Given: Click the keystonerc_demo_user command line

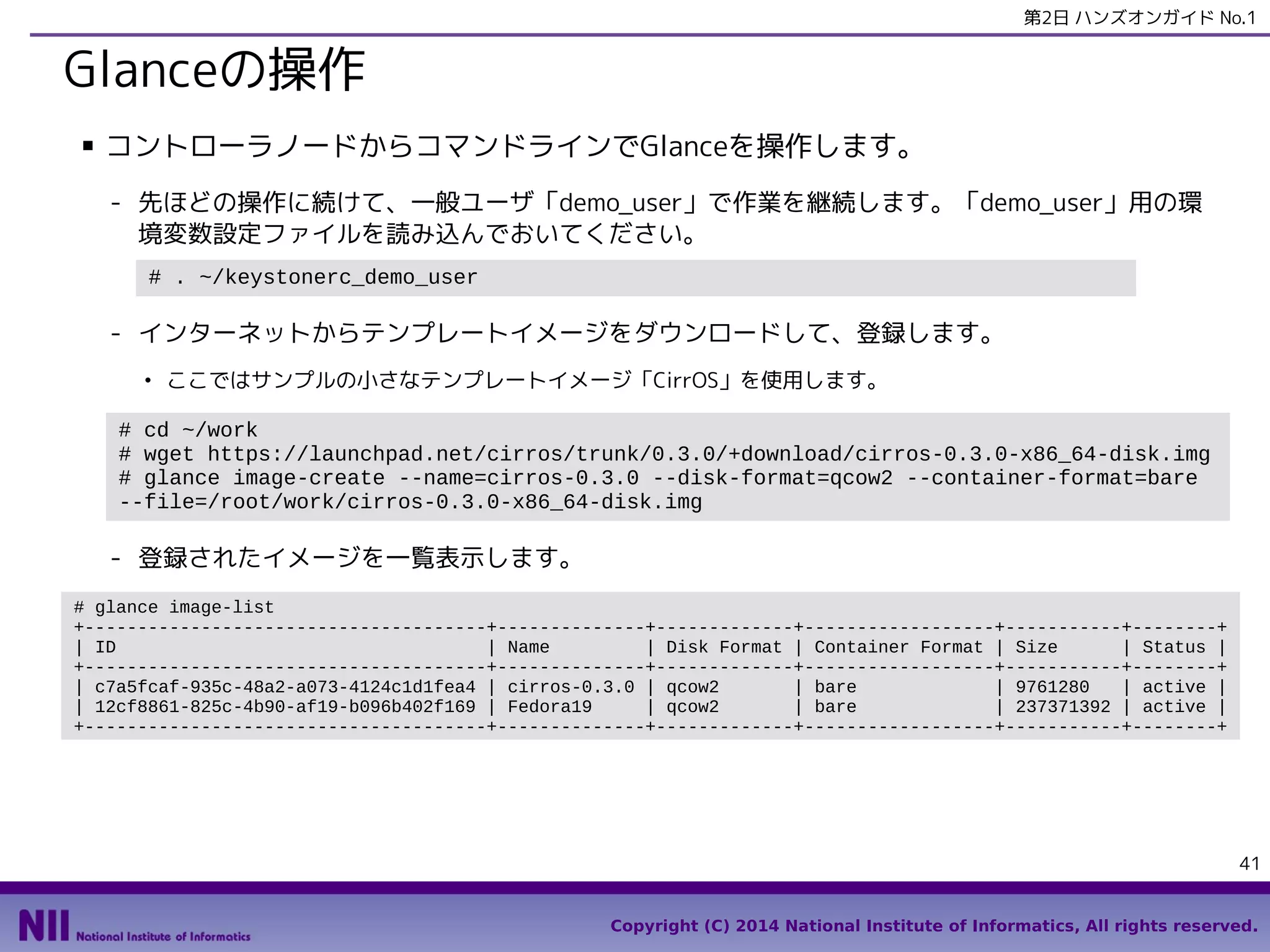Looking at the screenshot, I should click(314, 278).
